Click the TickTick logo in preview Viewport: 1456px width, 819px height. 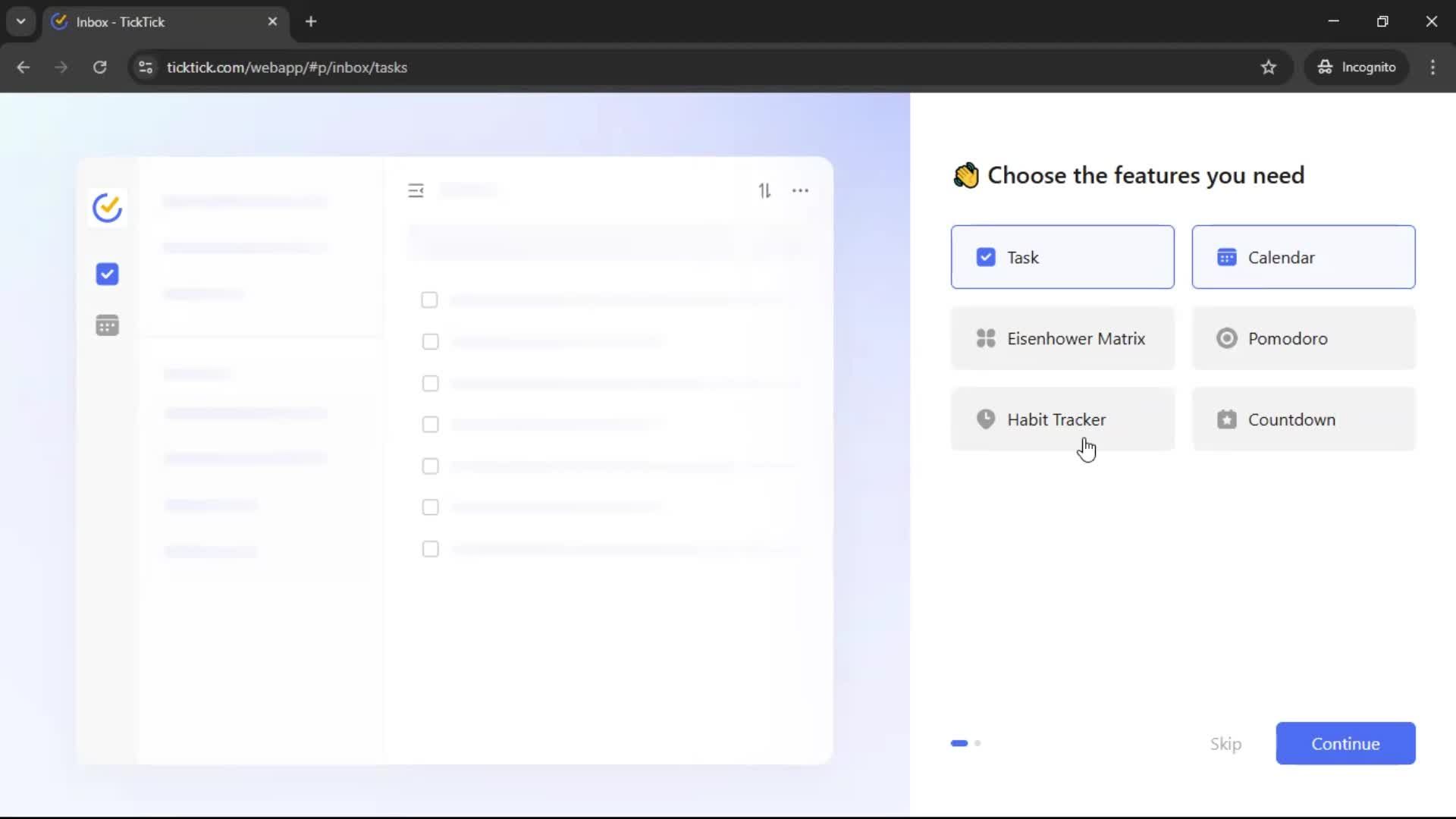(107, 208)
